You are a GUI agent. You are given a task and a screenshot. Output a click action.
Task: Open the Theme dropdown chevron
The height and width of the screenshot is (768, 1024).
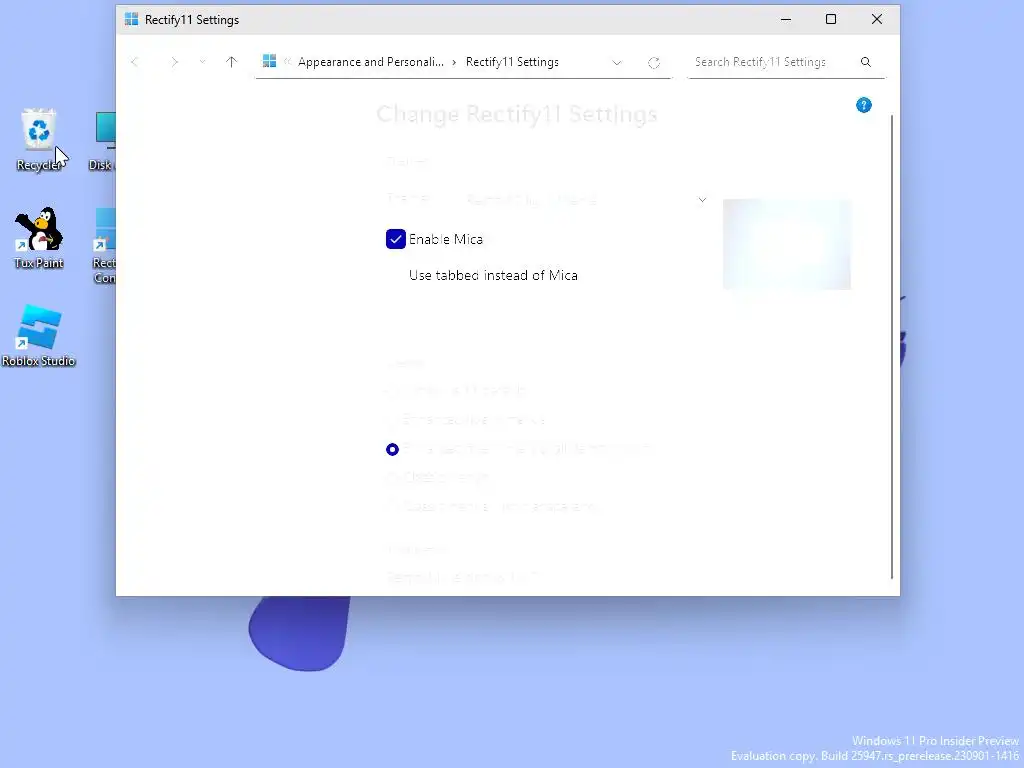tap(702, 200)
